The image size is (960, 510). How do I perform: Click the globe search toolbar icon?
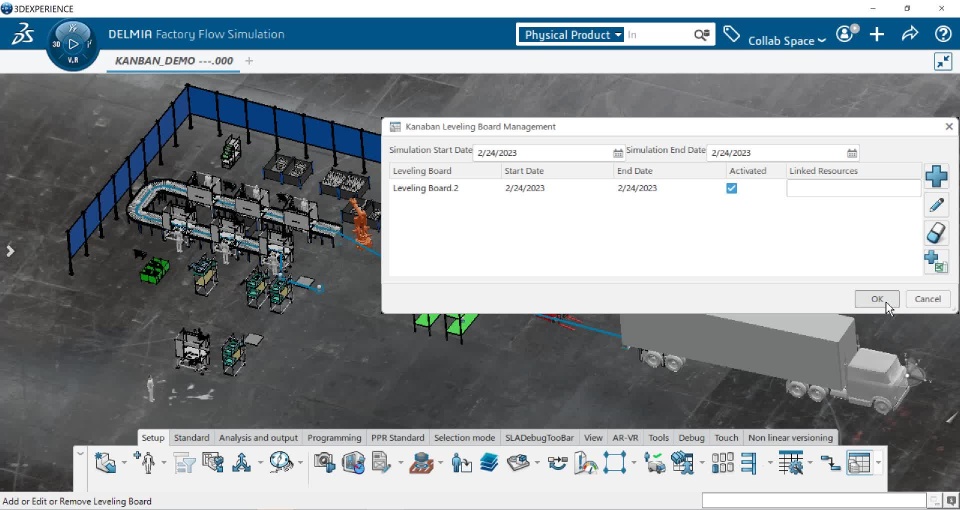[282, 462]
